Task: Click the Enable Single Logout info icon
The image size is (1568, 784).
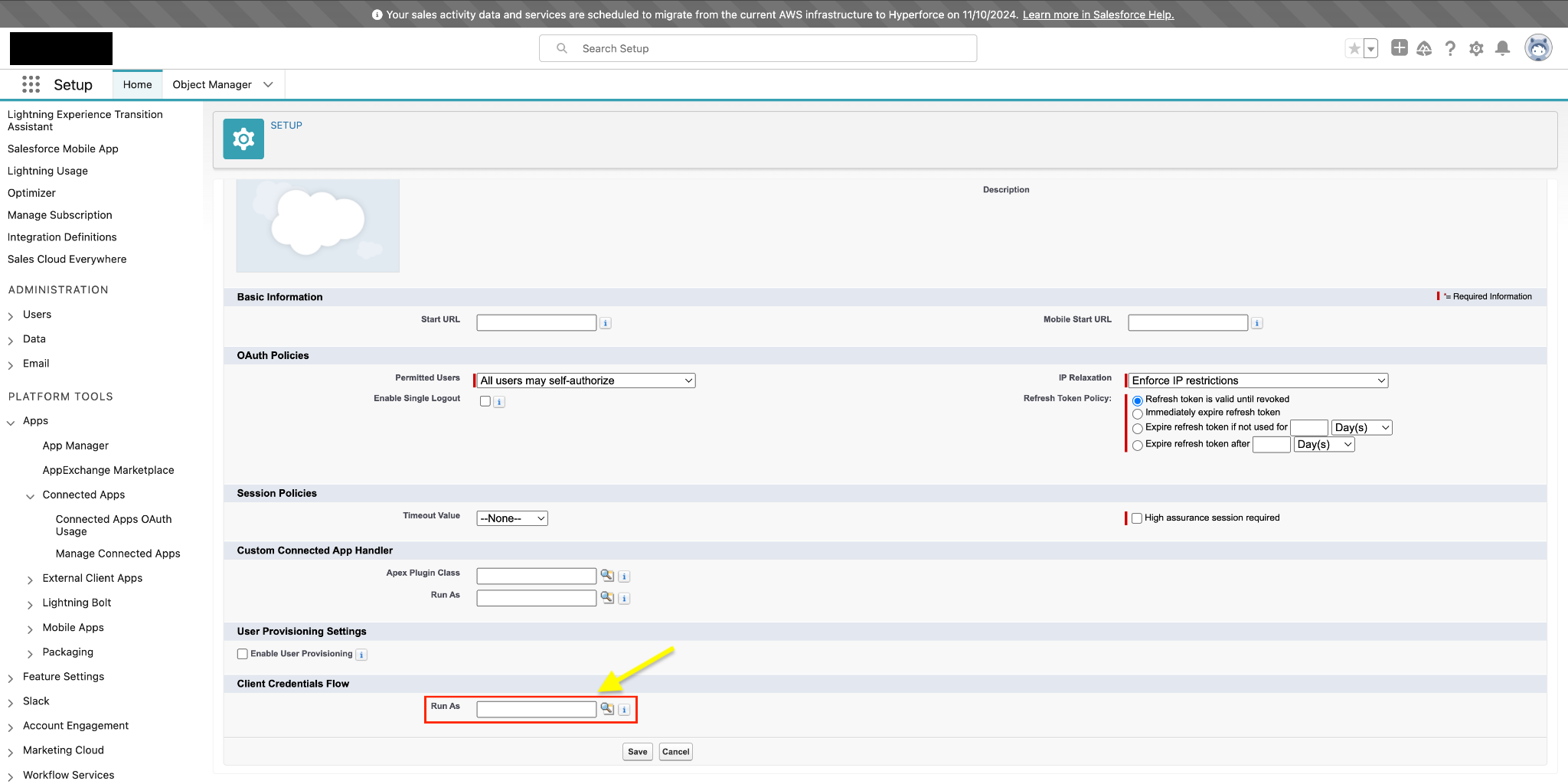Action: [499, 402]
